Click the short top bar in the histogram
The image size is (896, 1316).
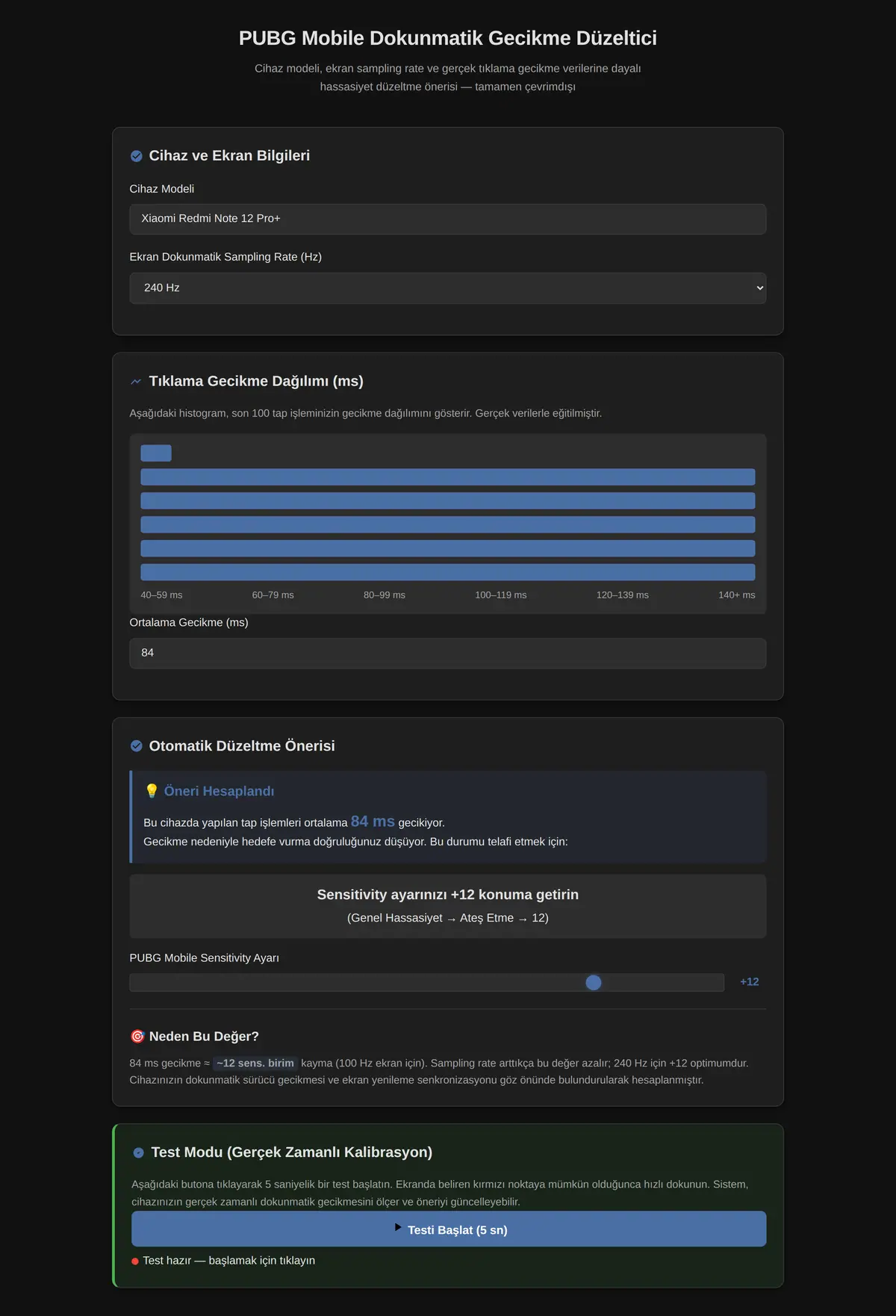coord(156,453)
